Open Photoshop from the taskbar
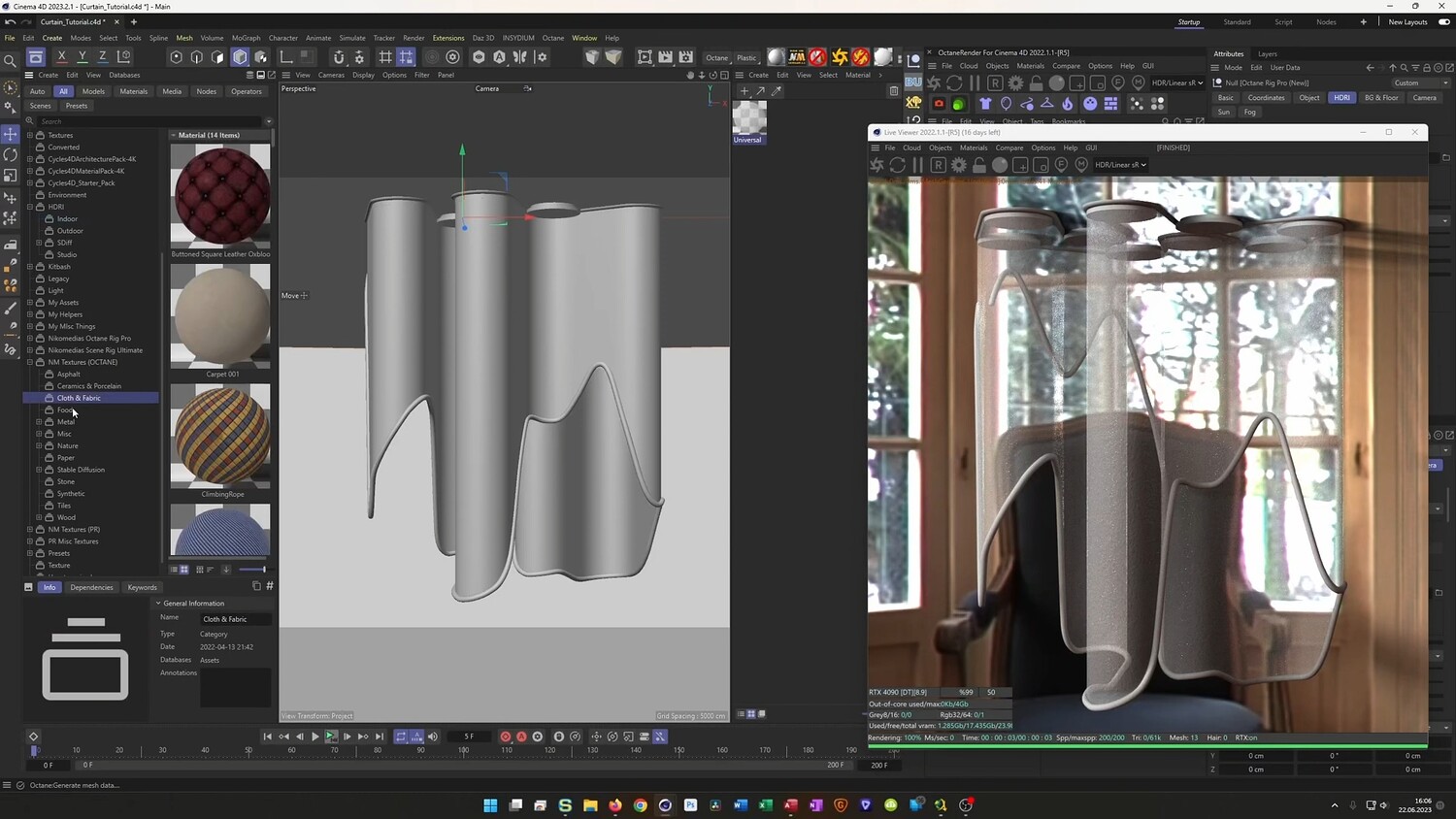Viewport: 1456px width, 819px height. point(690,805)
